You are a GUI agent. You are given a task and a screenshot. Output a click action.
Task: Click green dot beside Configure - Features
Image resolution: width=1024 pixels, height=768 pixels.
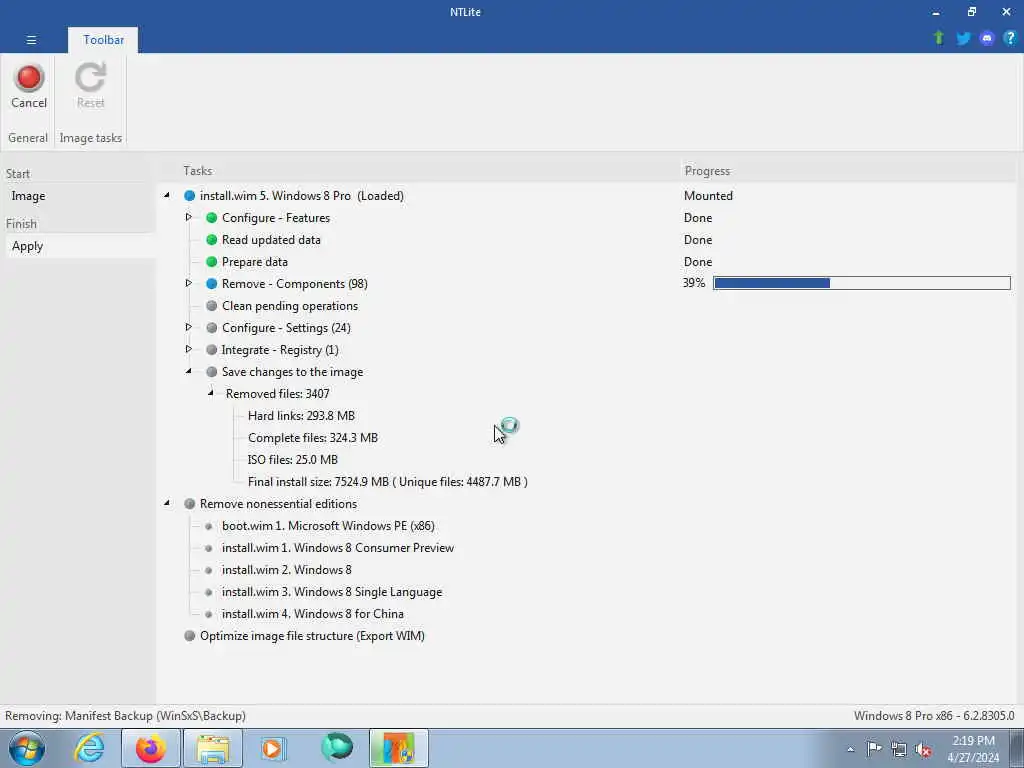click(x=212, y=217)
